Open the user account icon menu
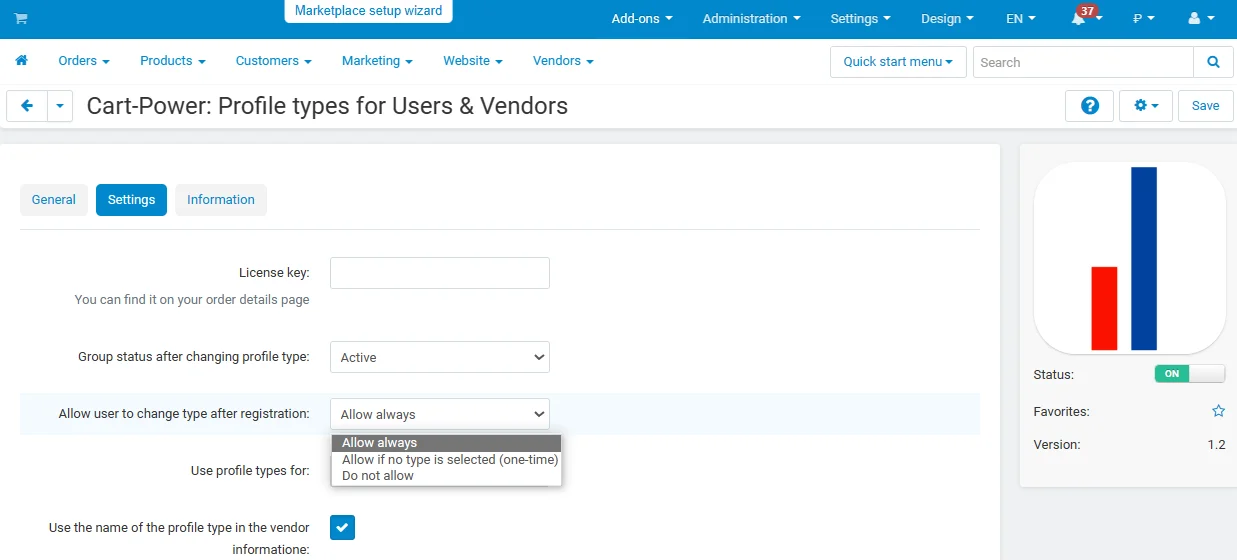The height and width of the screenshot is (560, 1237). [x=1198, y=19]
